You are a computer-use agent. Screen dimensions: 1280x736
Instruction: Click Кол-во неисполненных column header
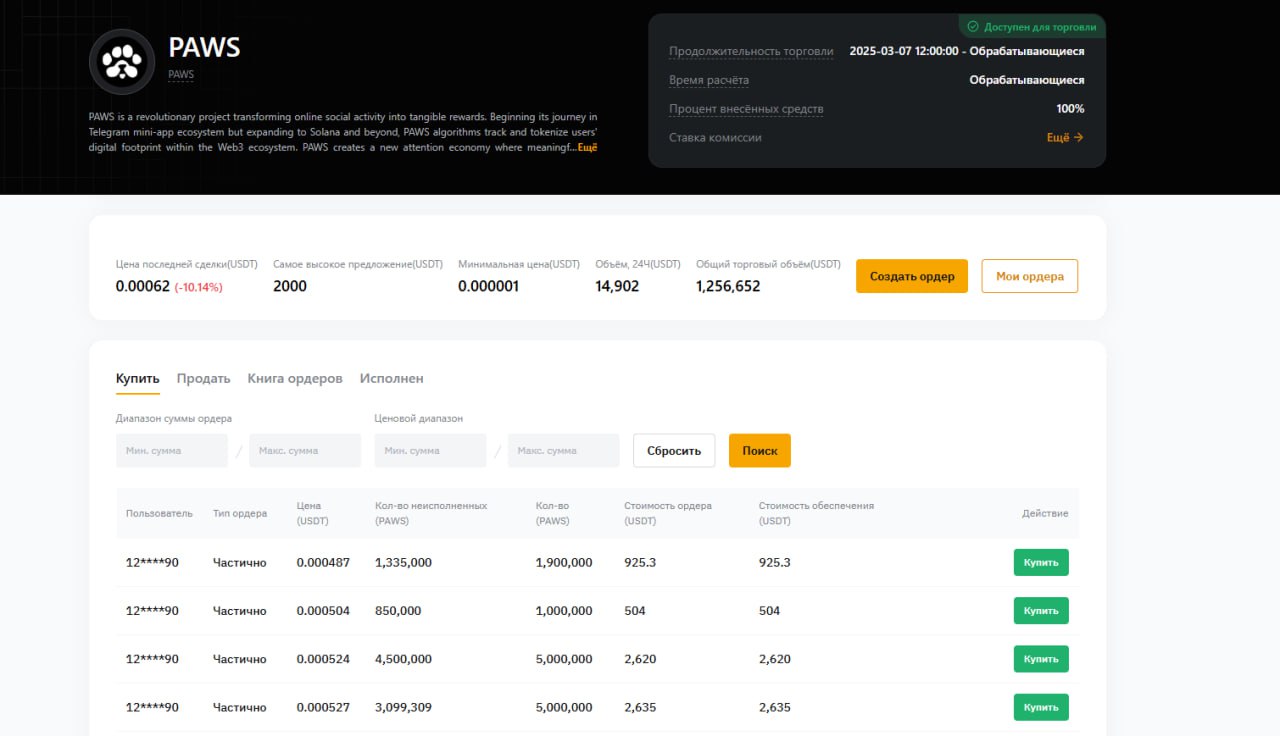tap(431, 513)
